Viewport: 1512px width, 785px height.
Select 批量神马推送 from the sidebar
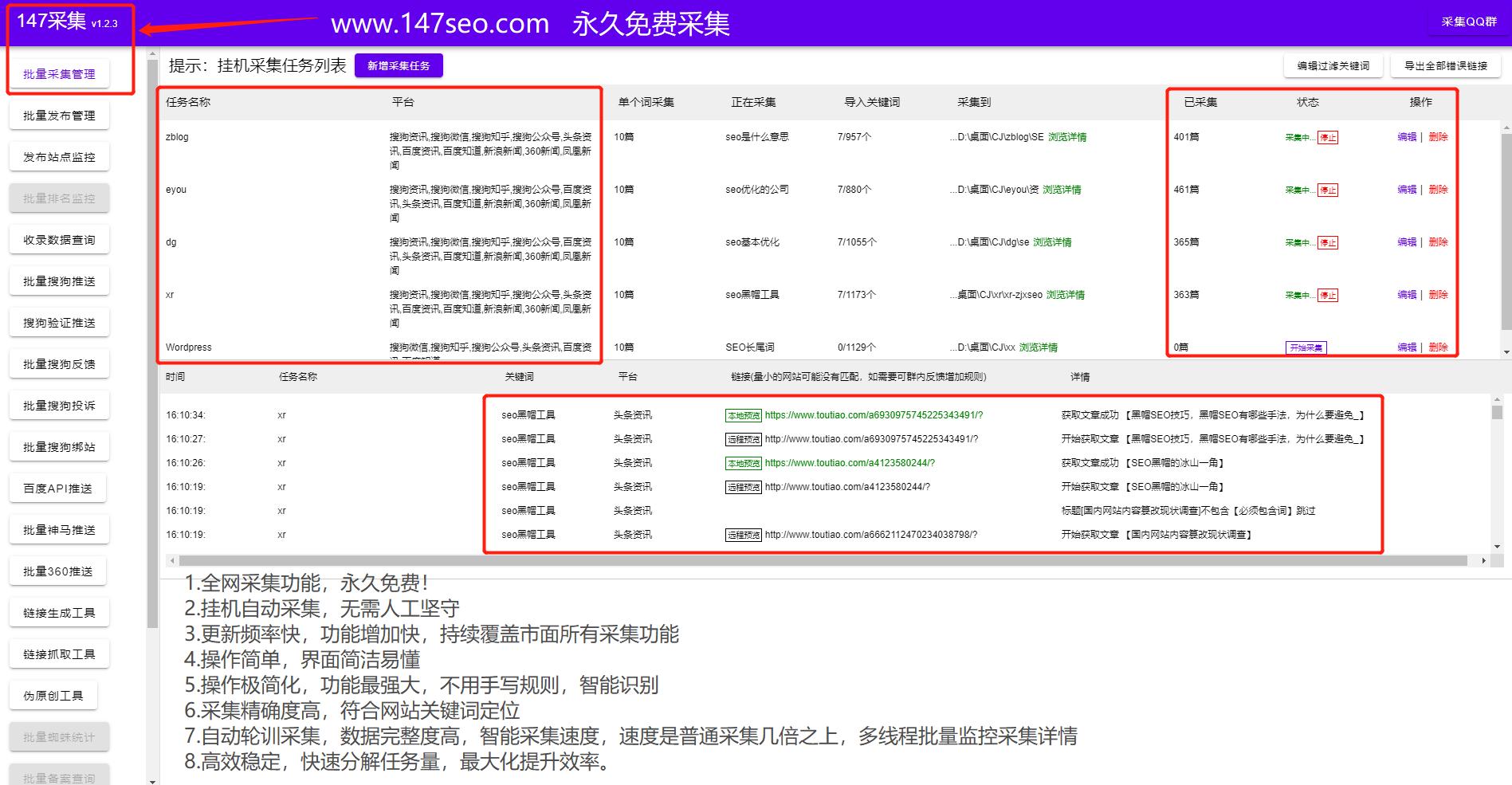coord(59,529)
